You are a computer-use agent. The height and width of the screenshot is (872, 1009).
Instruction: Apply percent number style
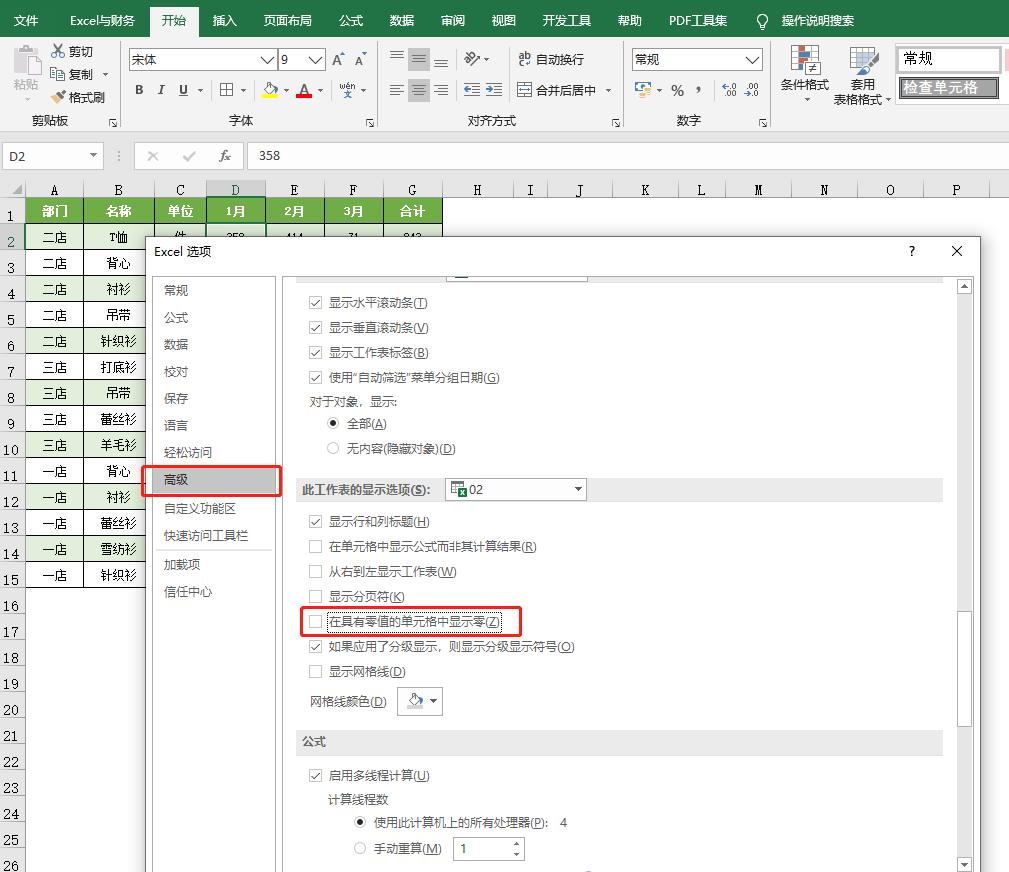coord(676,89)
